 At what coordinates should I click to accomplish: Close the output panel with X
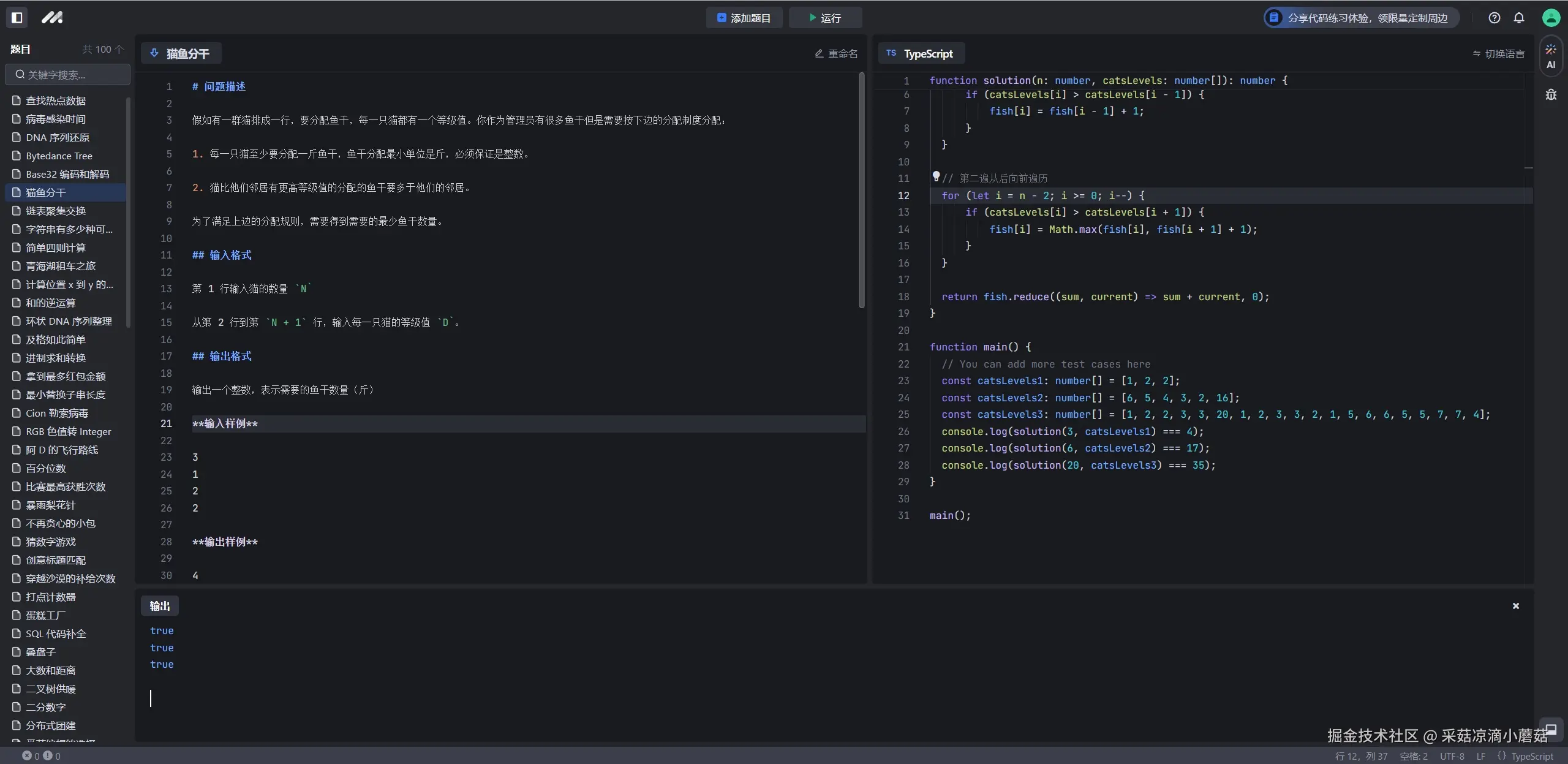tap(1516, 606)
